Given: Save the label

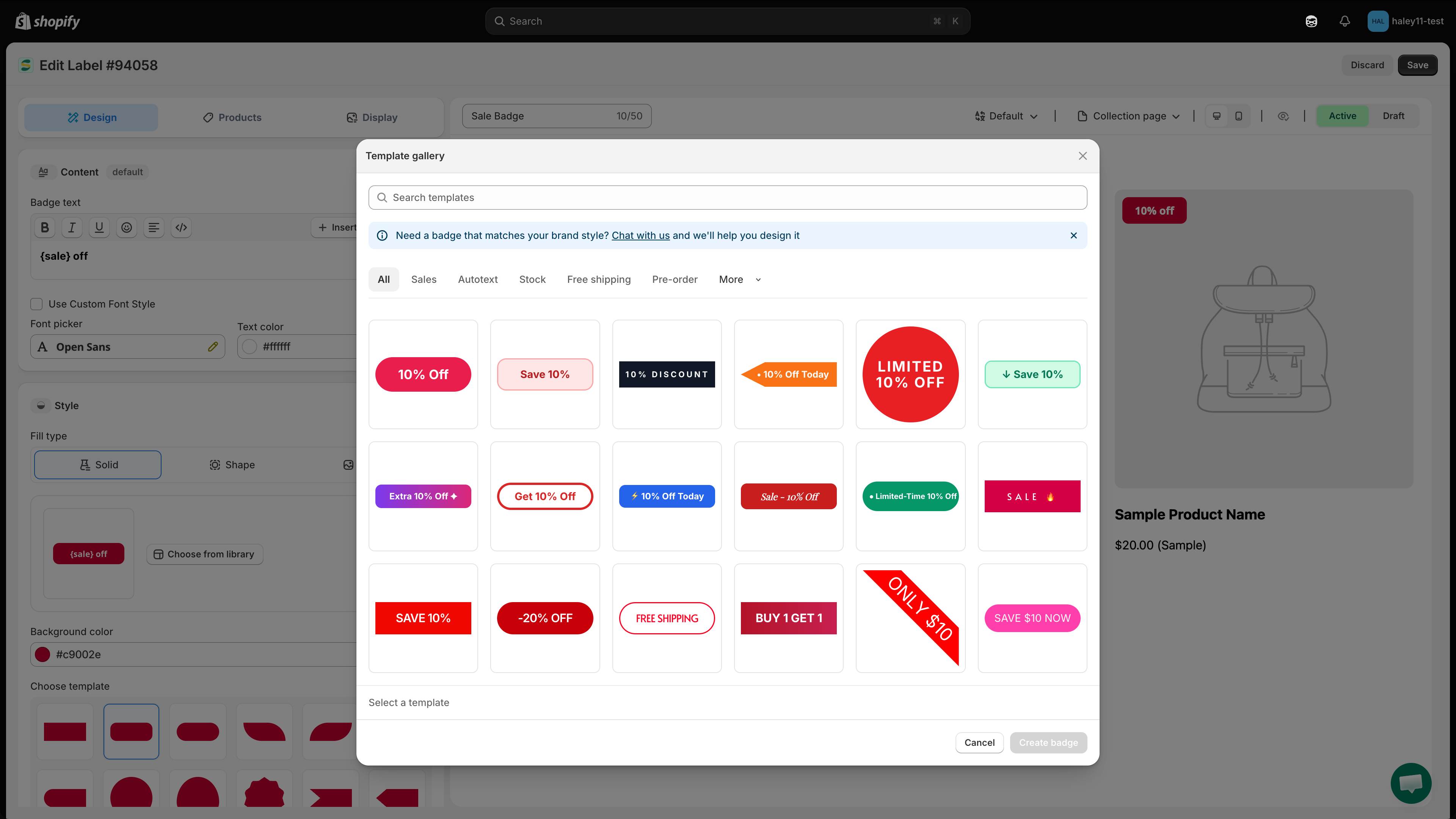Looking at the screenshot, I should click(x=1418, y=65).
